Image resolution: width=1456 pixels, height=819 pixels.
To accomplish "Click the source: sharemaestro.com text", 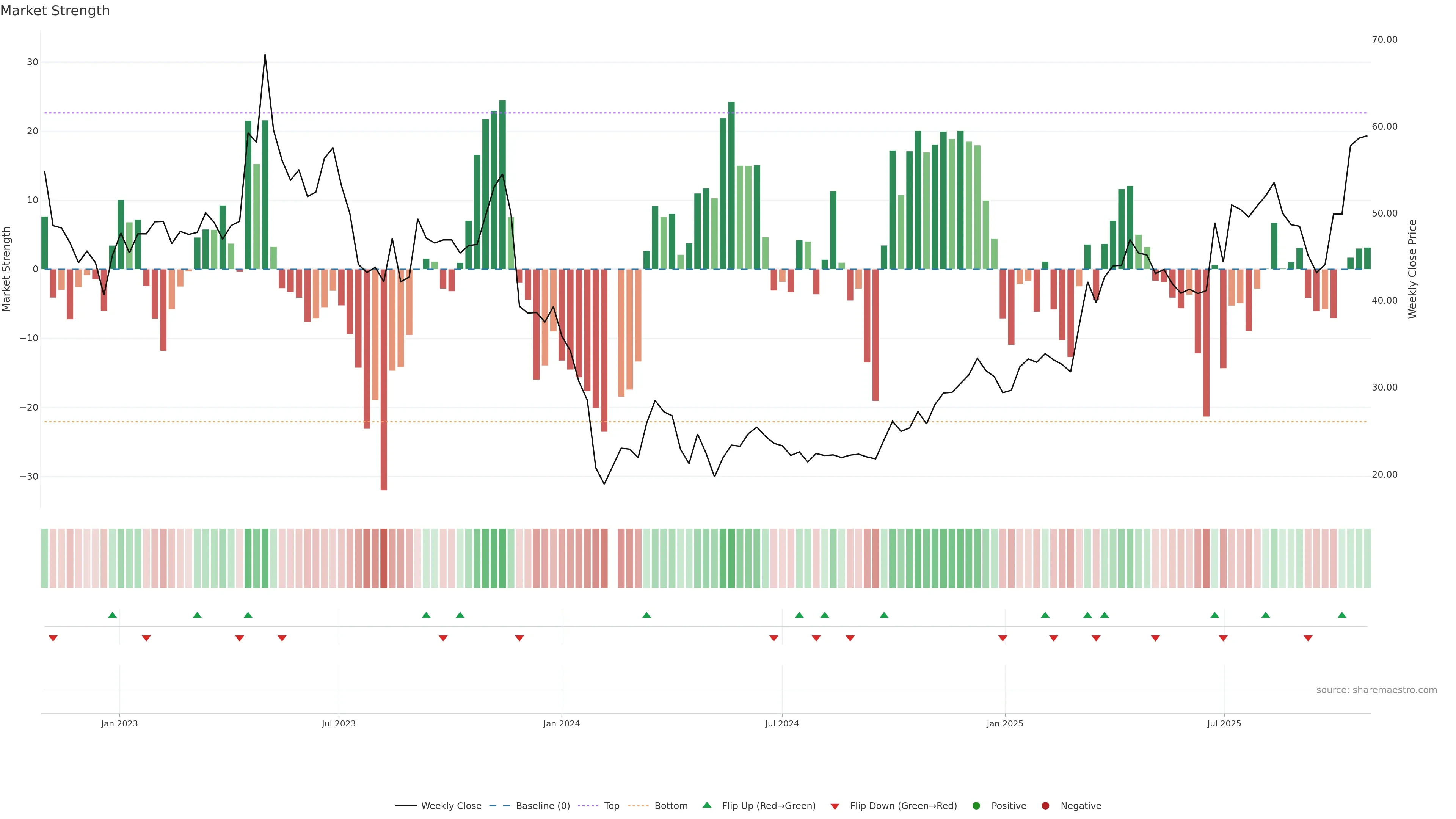I will [x=1376, y=690].
